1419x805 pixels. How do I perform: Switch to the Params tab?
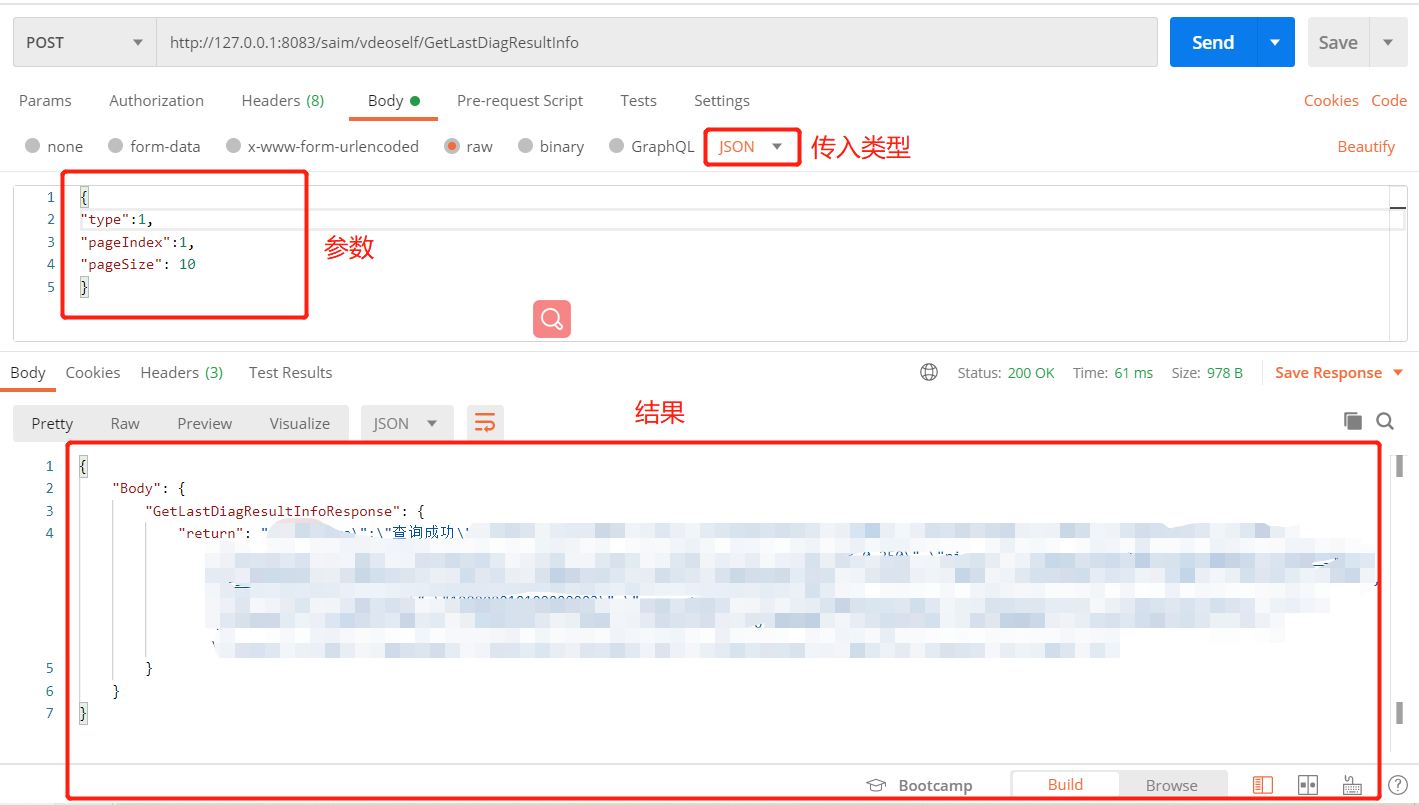(x=45, y=101)
